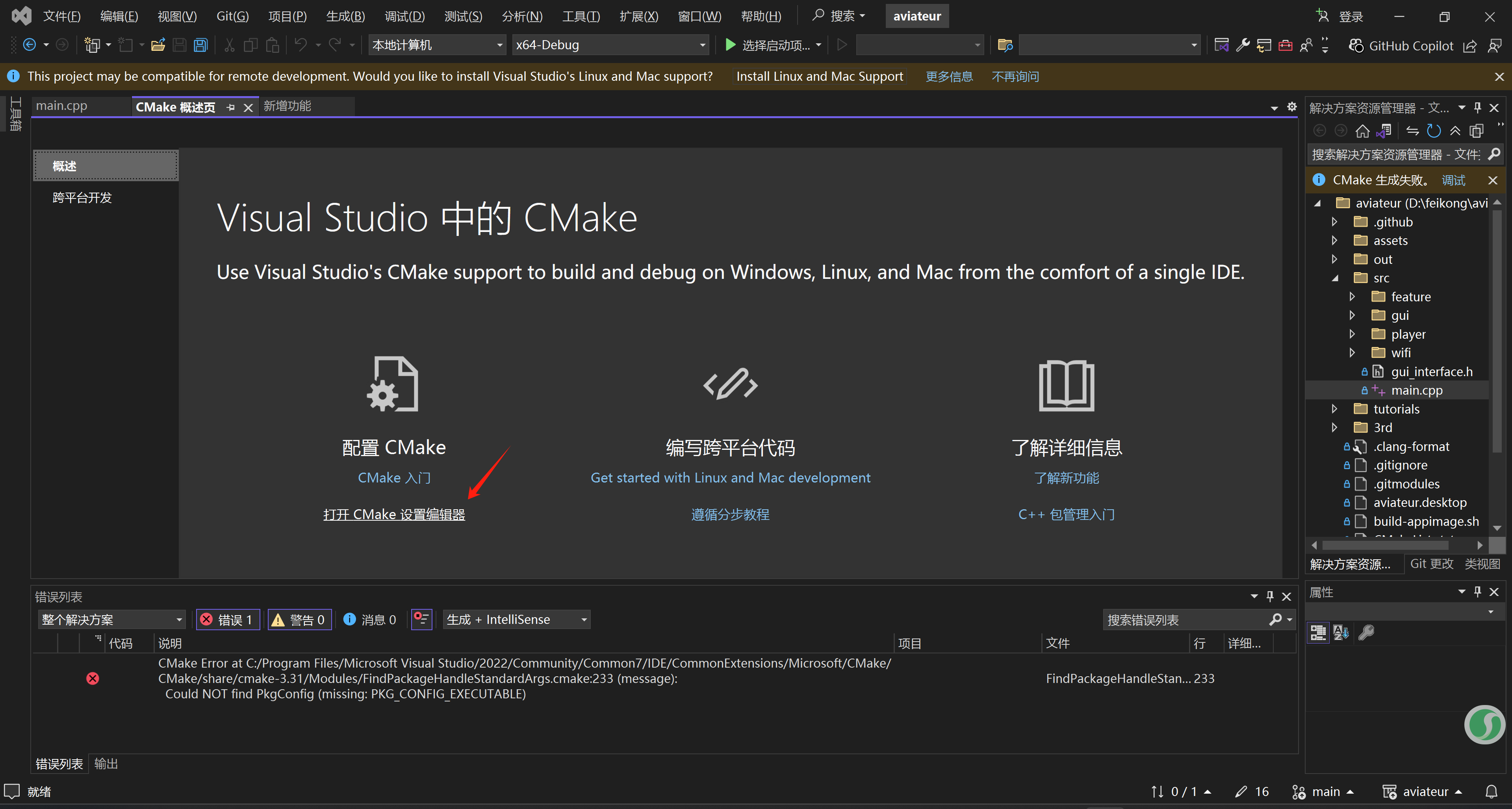
Task: Toggle the Messages 0 filter
Action: (369, 620)
